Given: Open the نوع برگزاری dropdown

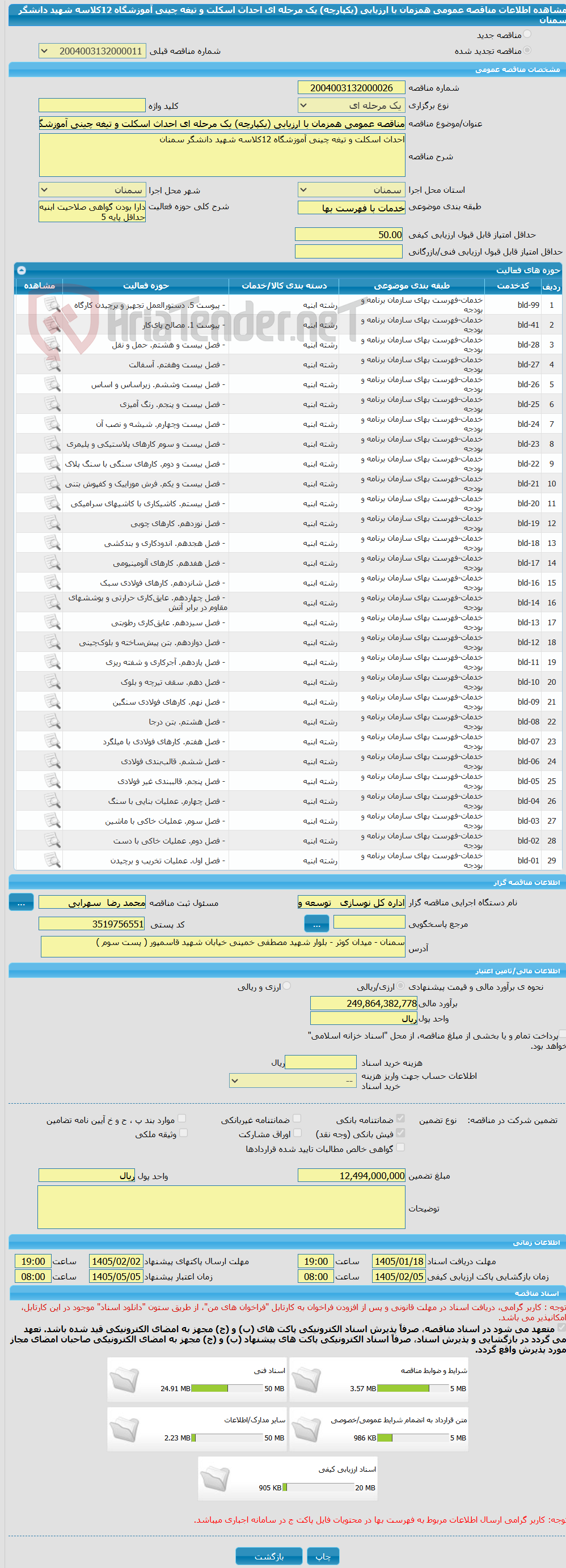Looking at the screenshot, I should click(x=352, y=105).
